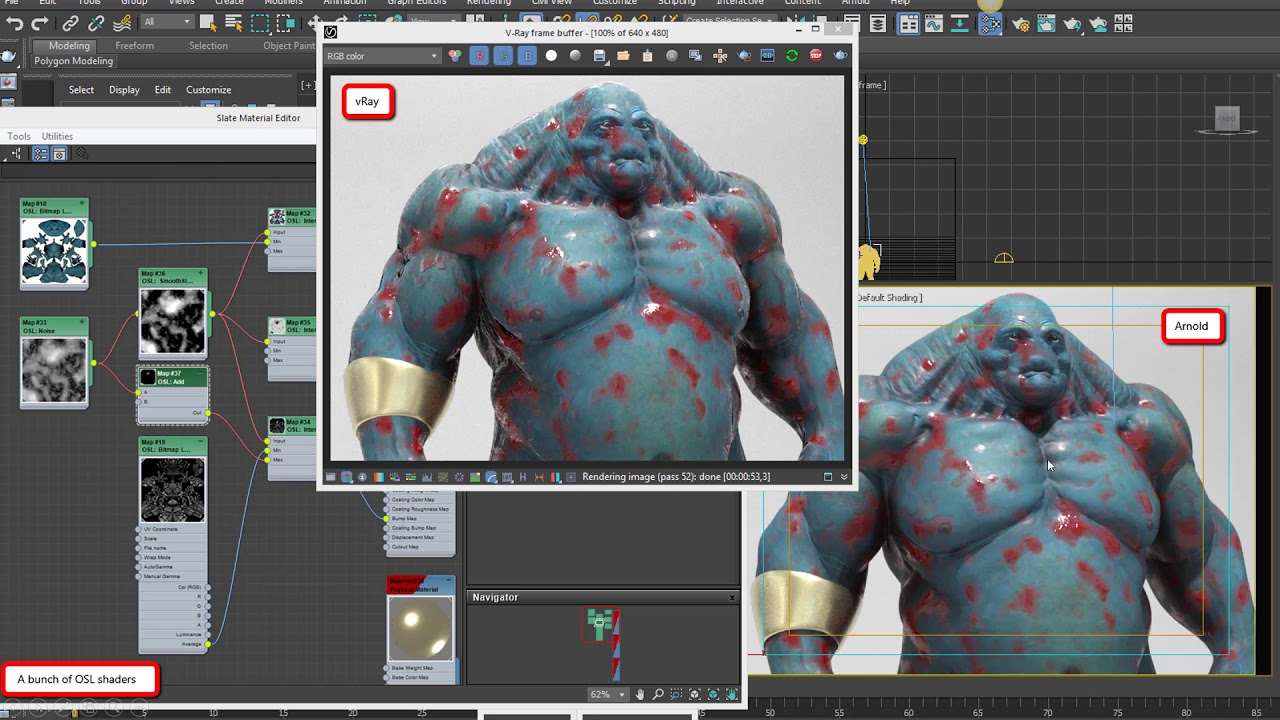Toggle the red channel in V-Ray buffer

click(479, 56)
